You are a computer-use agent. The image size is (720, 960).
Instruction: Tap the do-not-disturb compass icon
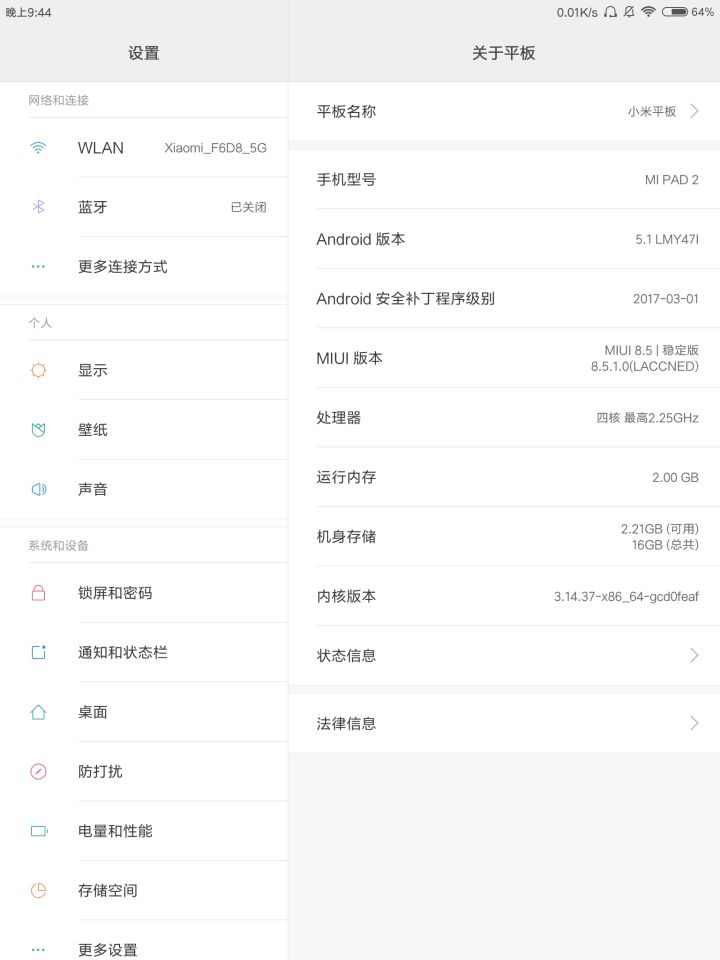(38, 771)
